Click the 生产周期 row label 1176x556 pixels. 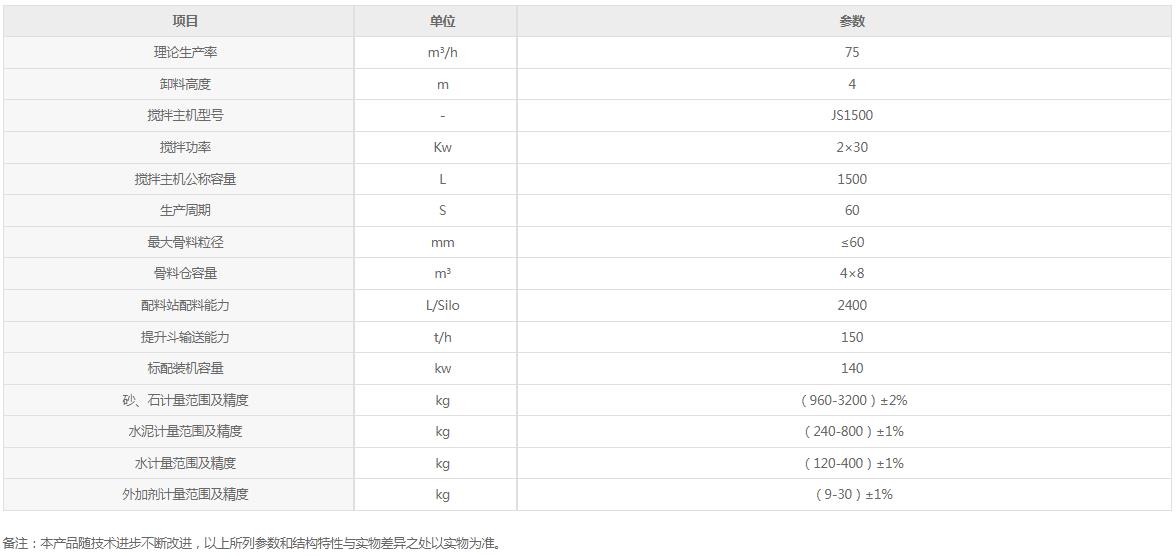point(178,210)
